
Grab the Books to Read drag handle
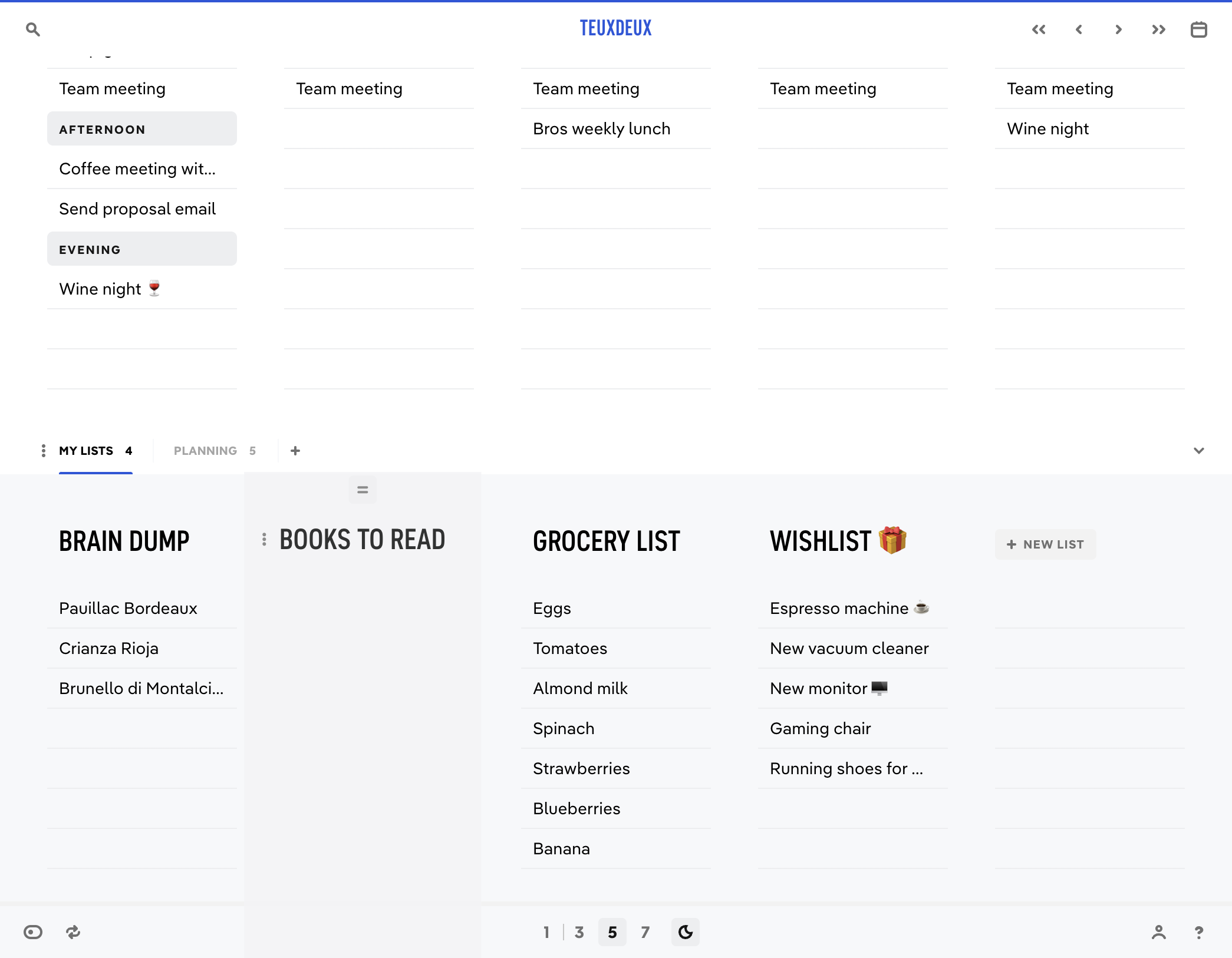(363, 490)
